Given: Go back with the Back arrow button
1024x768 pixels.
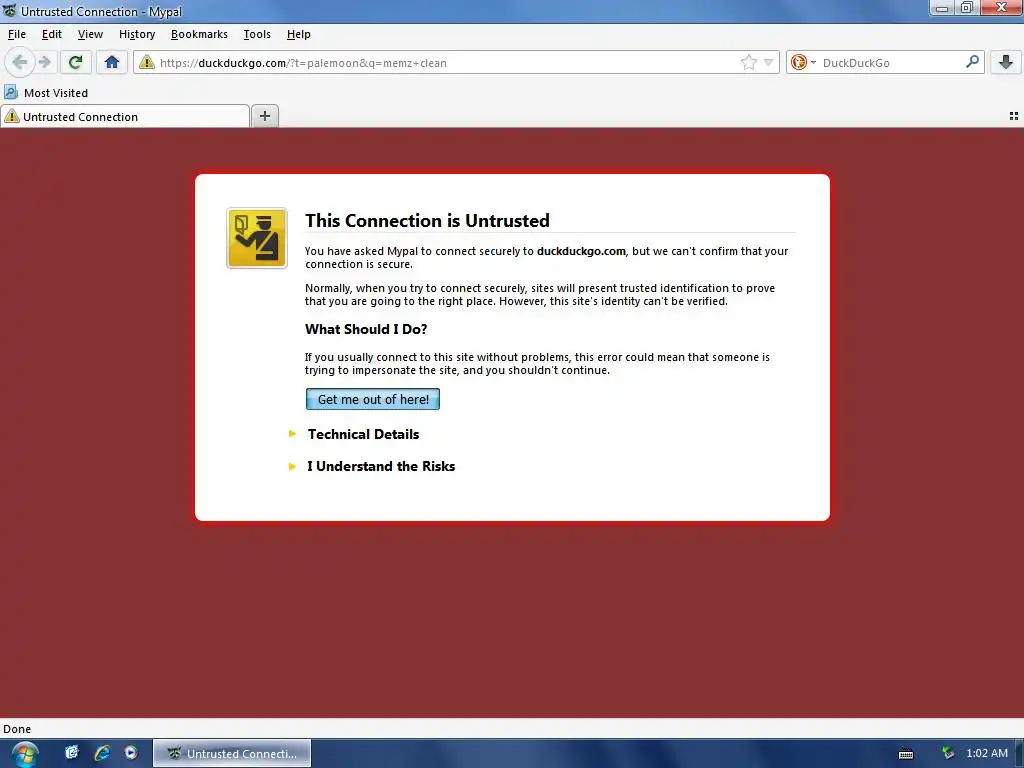Looking at the screenshot, I should coord(20,62).
